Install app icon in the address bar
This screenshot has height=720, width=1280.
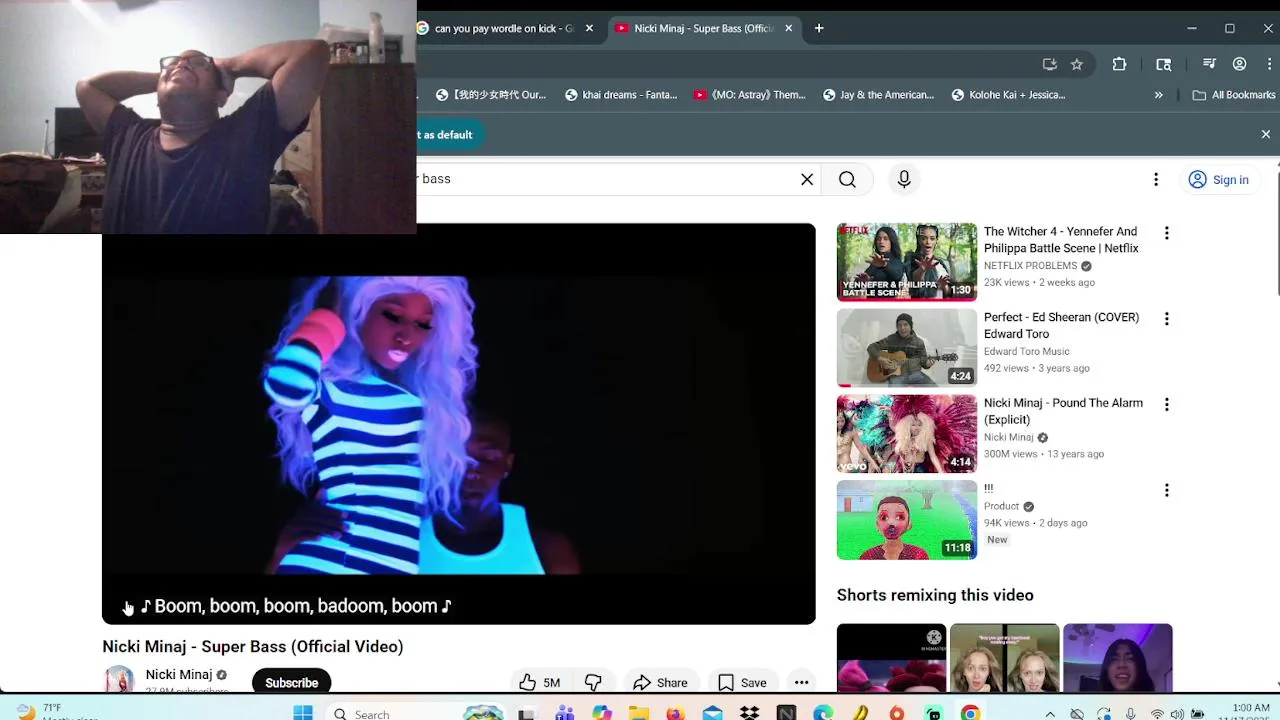[1049, 64]
